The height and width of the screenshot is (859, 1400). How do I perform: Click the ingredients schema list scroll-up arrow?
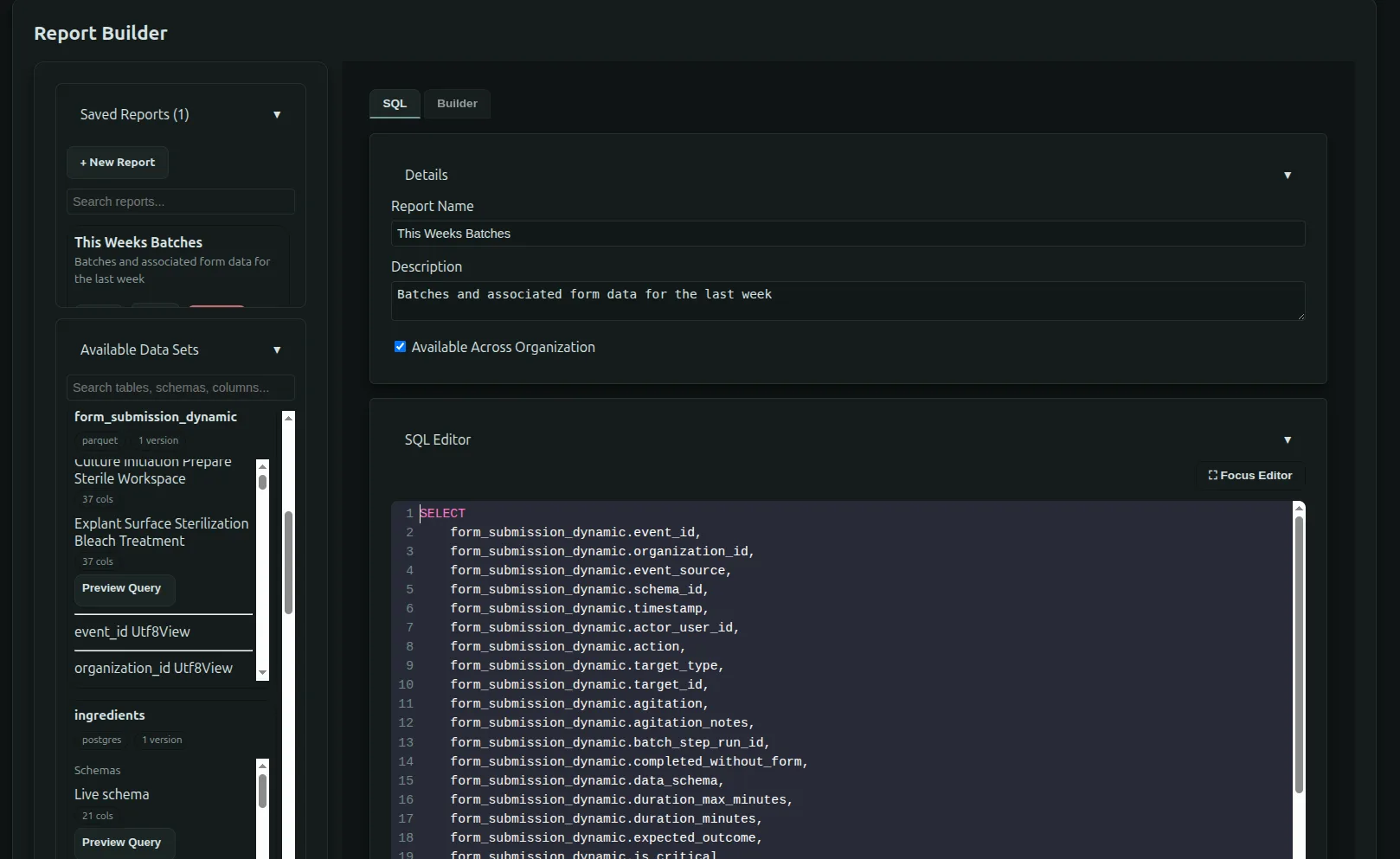click(x=263, y=766)
